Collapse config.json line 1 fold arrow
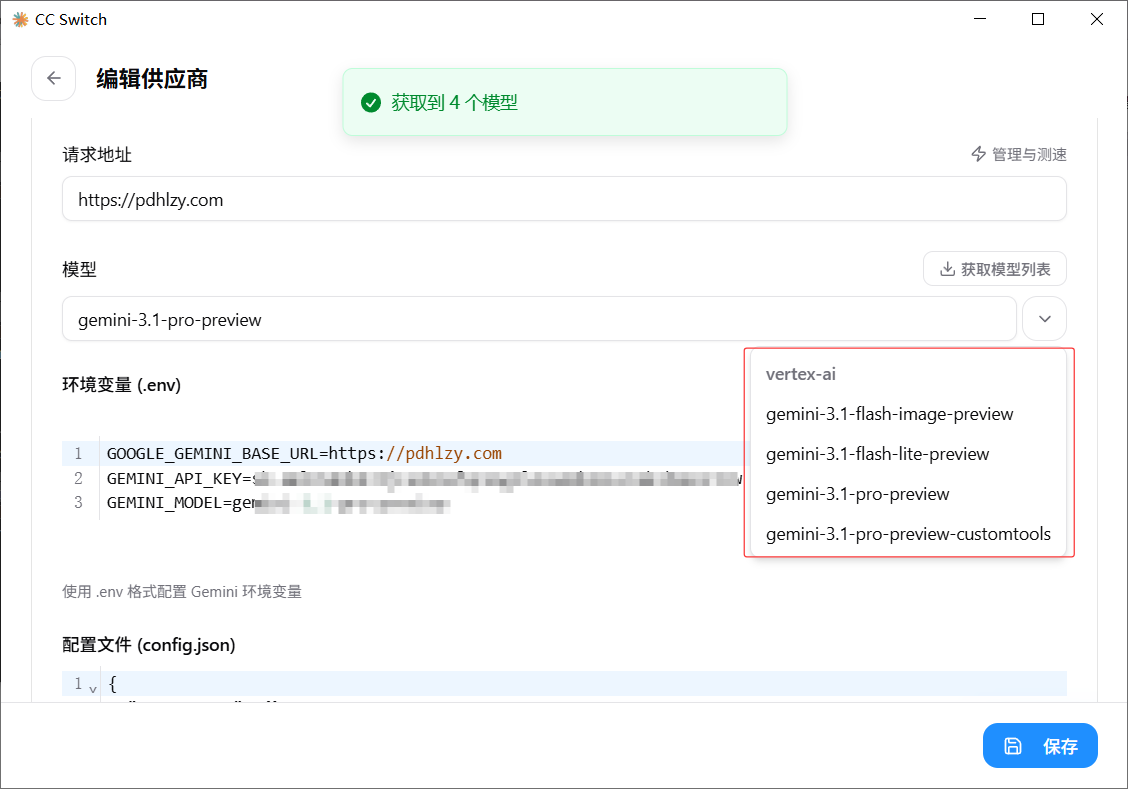This screenshot has height=789, width=1128. [x=93, y=688]
